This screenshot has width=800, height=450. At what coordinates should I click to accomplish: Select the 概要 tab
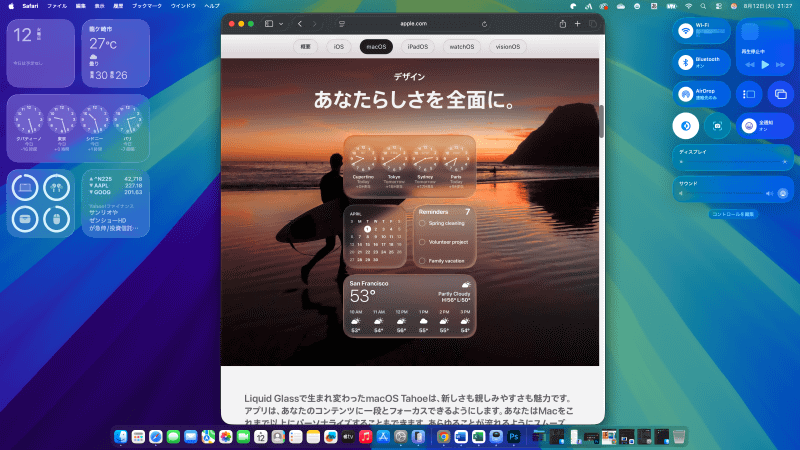pyautogui.click(x=305, y=46)
